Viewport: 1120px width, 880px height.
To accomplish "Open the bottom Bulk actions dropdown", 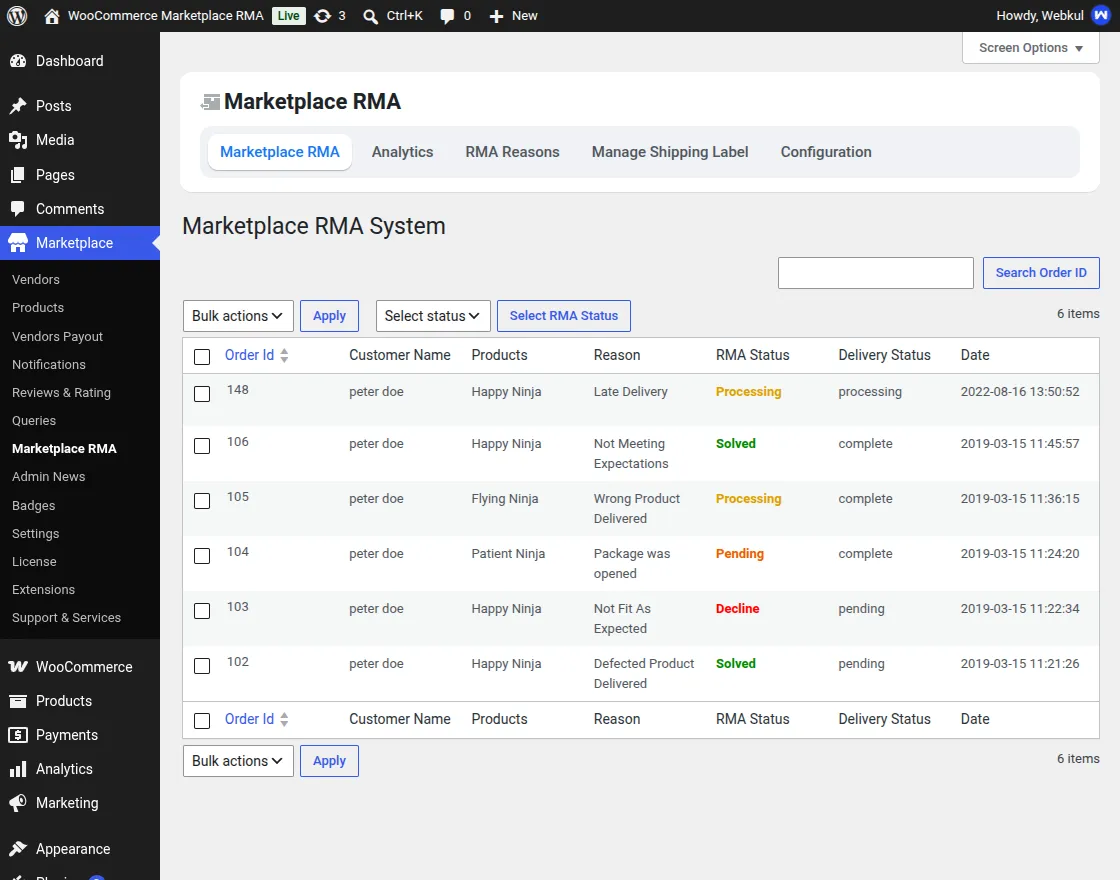I will [238, 761].
